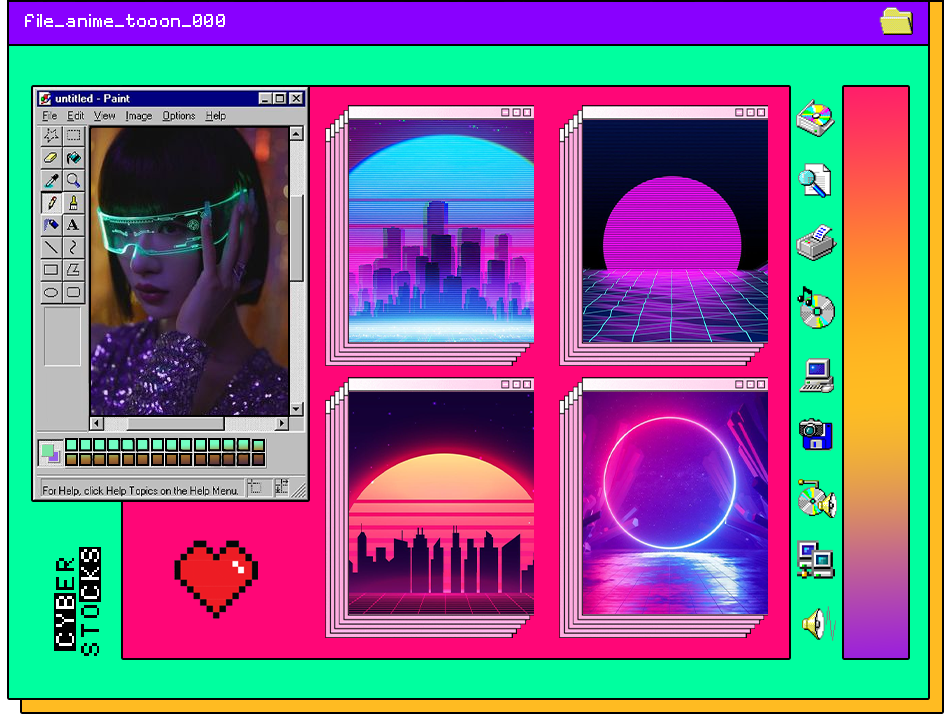Image resolution: width=950 pixels, height=723 pixels.
Task: Close the untitled - Paint window
Action: [x=296, y=98]
